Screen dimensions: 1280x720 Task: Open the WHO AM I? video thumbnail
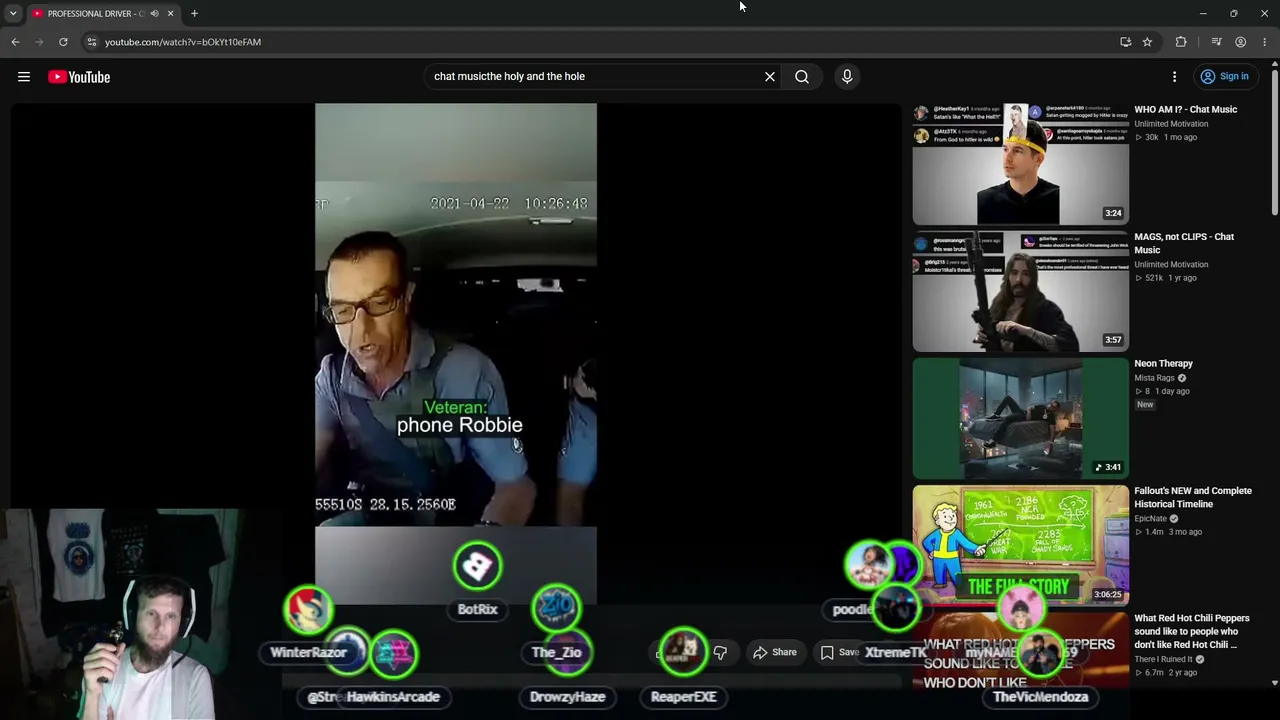(x=1020, y=164)
